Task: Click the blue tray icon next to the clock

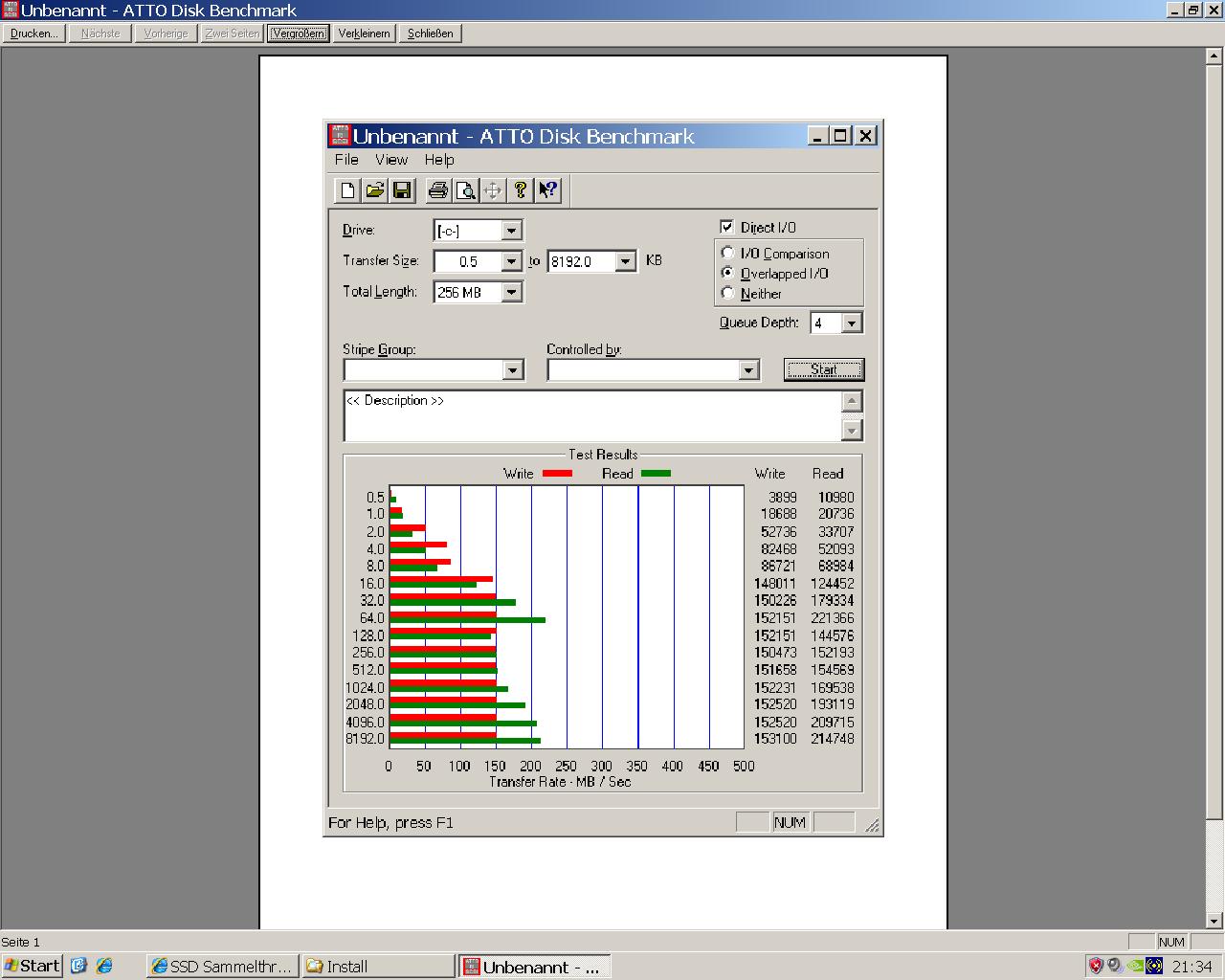Action: point(1154,966)
